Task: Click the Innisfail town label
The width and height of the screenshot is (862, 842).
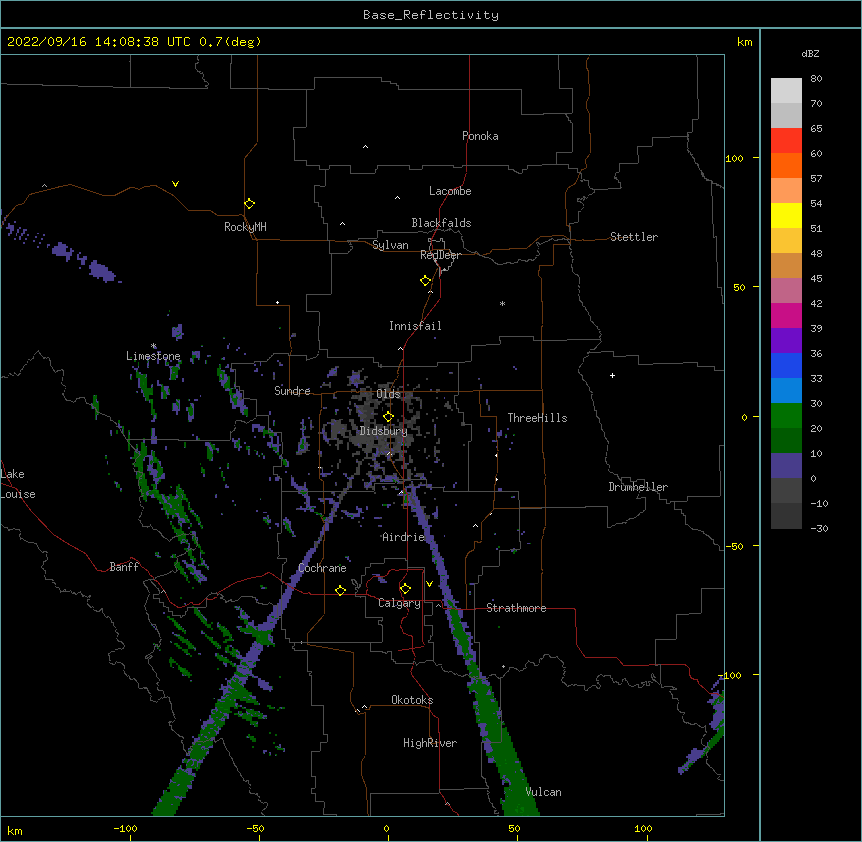Action: (x=415, y=326)
